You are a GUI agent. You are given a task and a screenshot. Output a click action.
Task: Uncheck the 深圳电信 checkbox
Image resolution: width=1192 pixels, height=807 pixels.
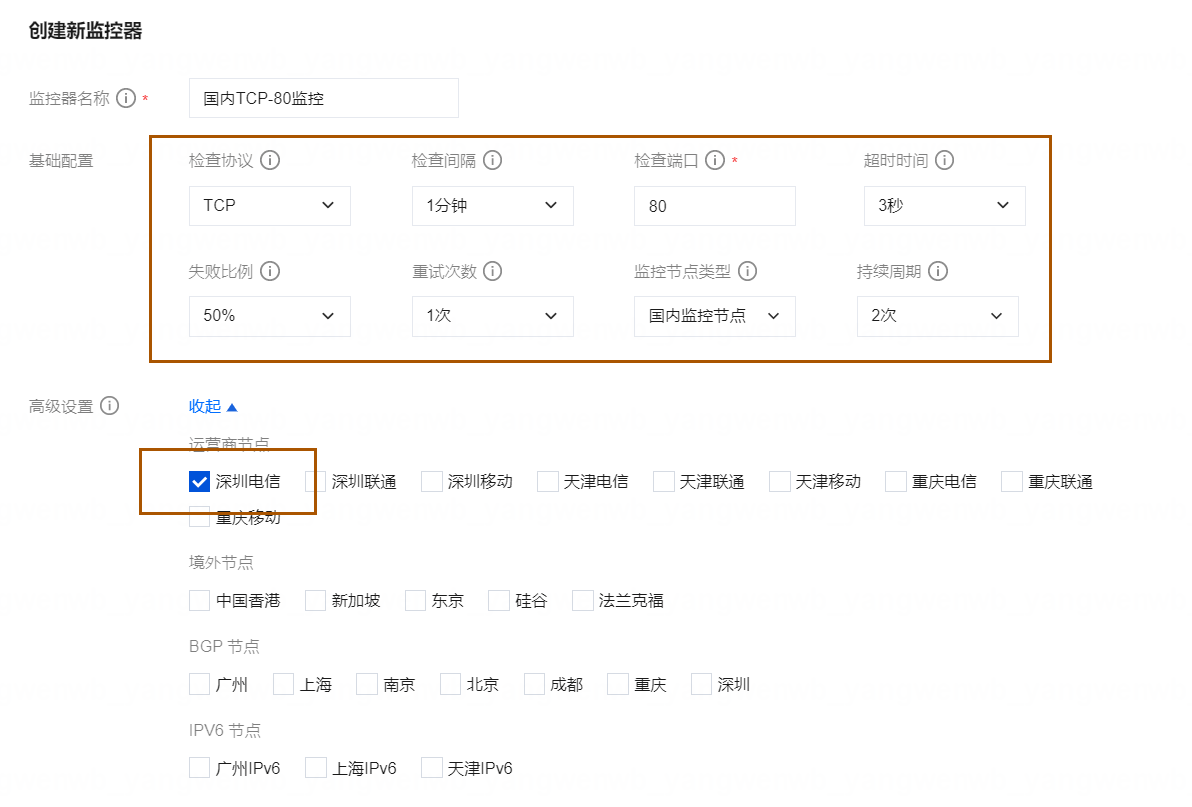click(199, 482)
